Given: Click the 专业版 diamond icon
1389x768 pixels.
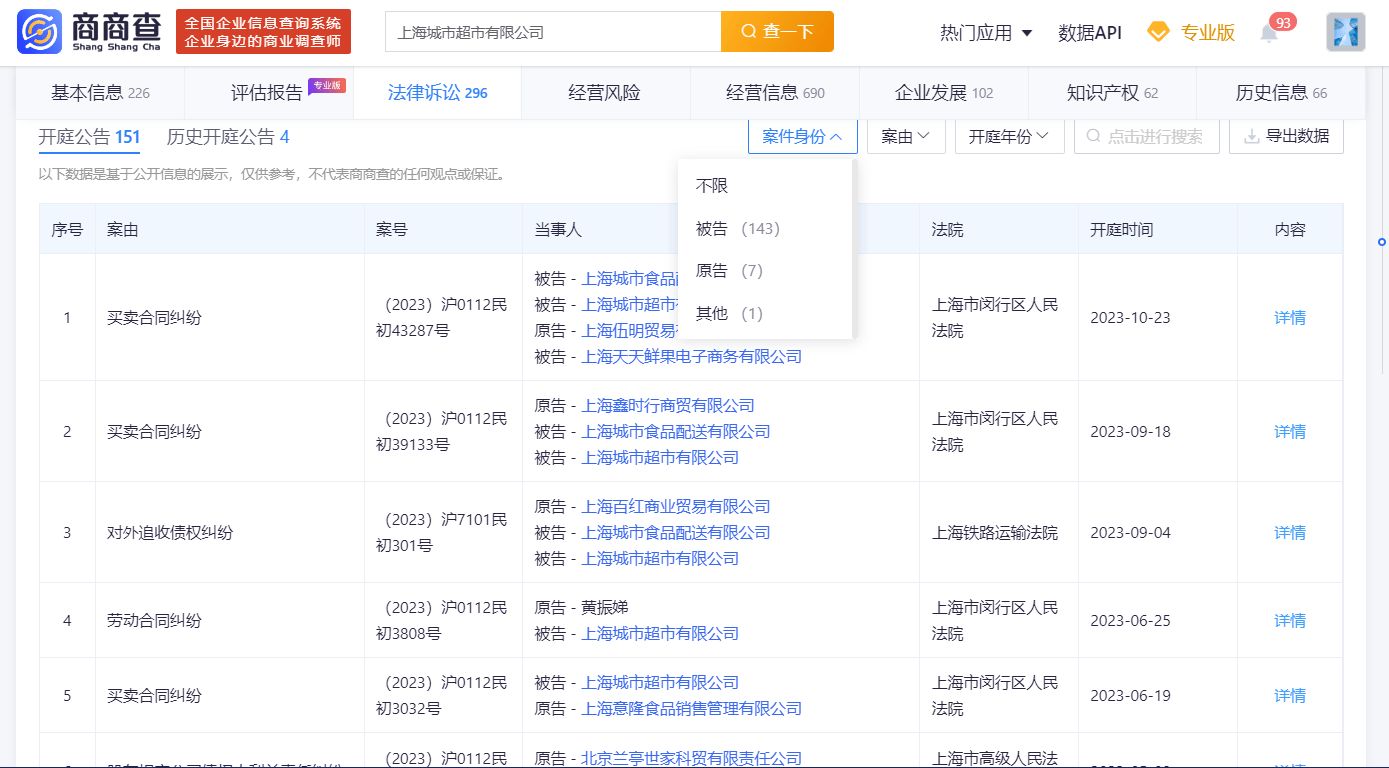Looking at the screenshot, I should tap(1158, 32).
